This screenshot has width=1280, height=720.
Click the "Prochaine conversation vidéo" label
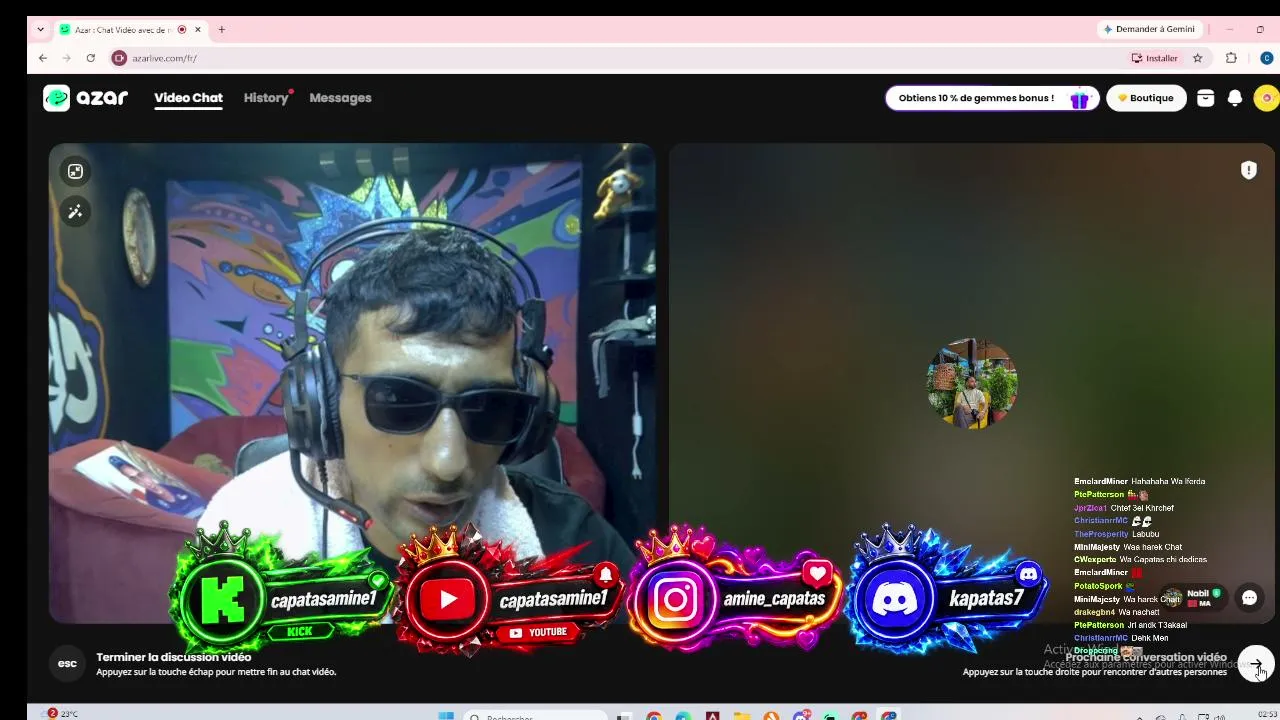tap(1146, 657)
